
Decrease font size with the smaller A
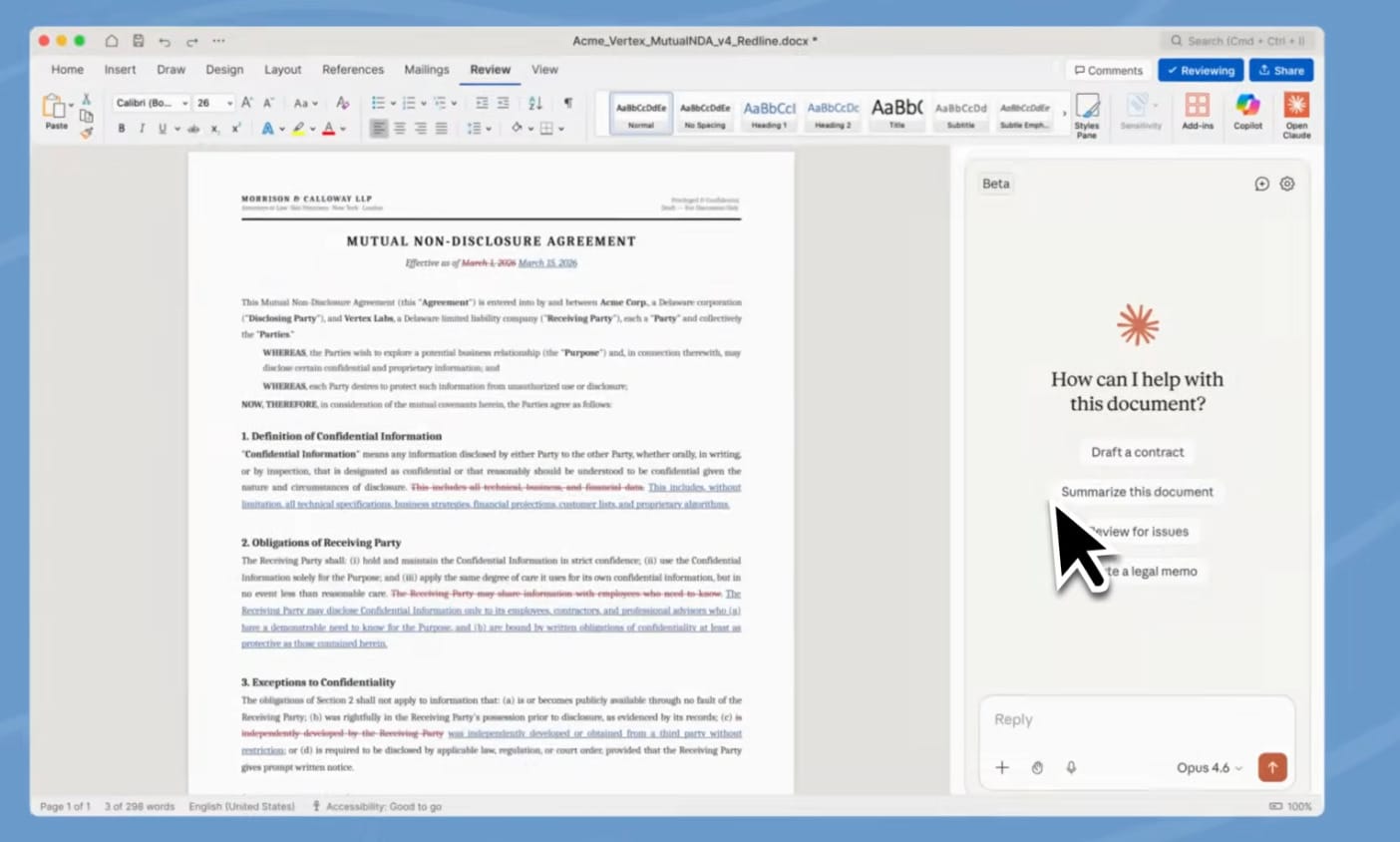tap(268, 103)
